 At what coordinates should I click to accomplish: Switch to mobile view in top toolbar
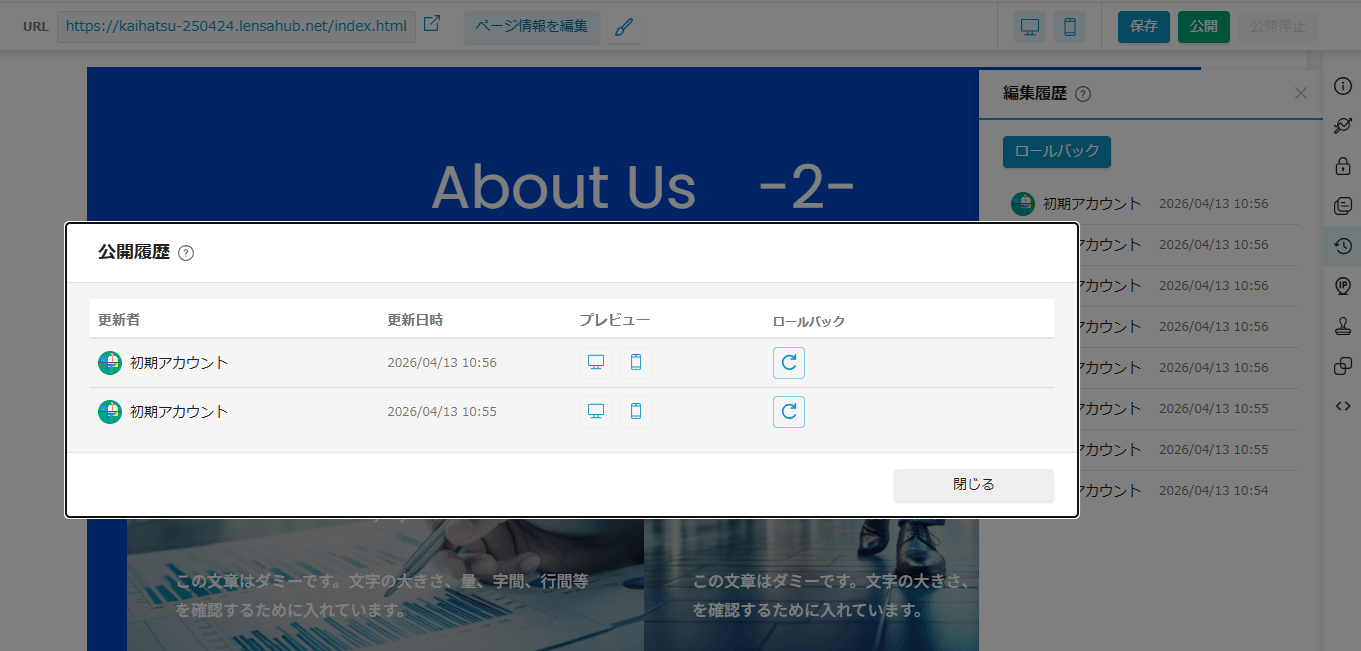tap(1070, 27)
